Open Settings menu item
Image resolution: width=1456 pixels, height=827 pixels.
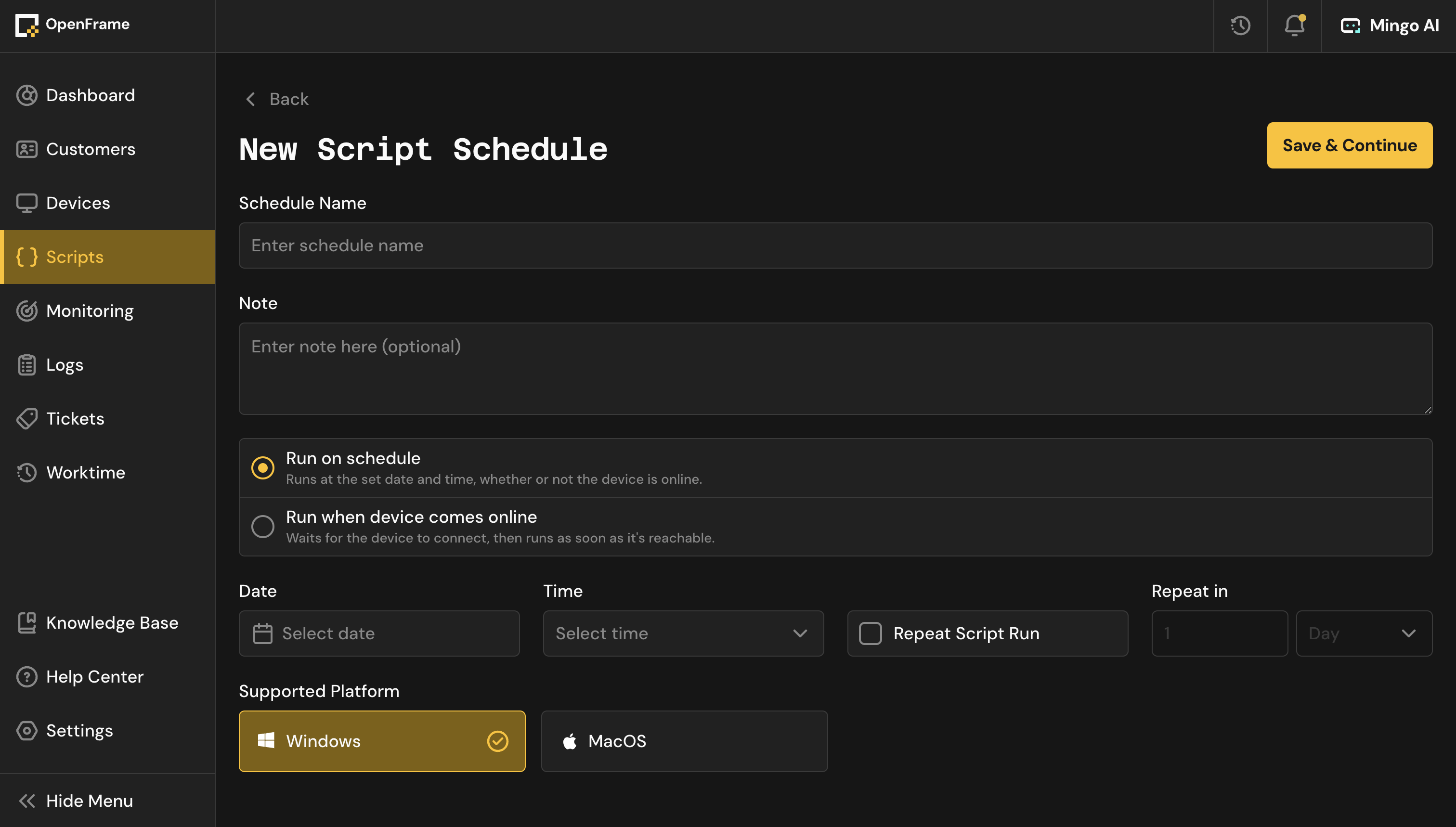107,730
